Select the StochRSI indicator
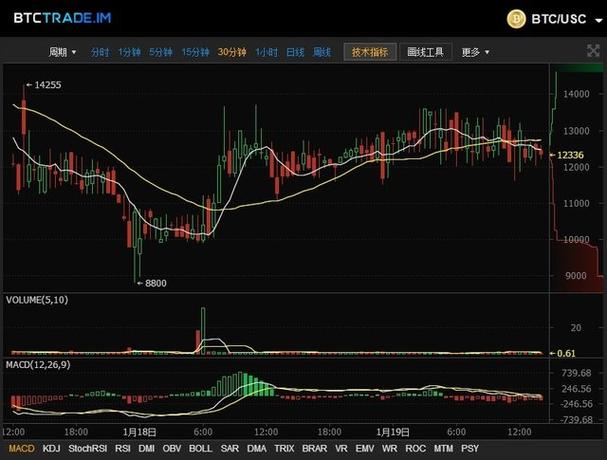The image size is (607, 460). point(87,448)
